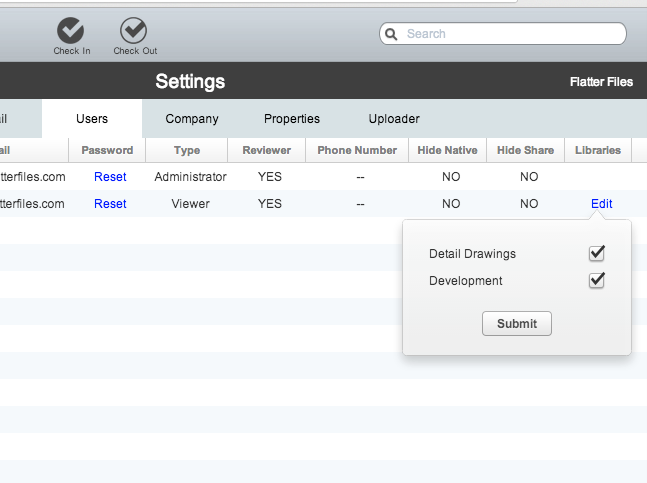
Task: Click the search magnifier icon
Action: pos(391,34)
